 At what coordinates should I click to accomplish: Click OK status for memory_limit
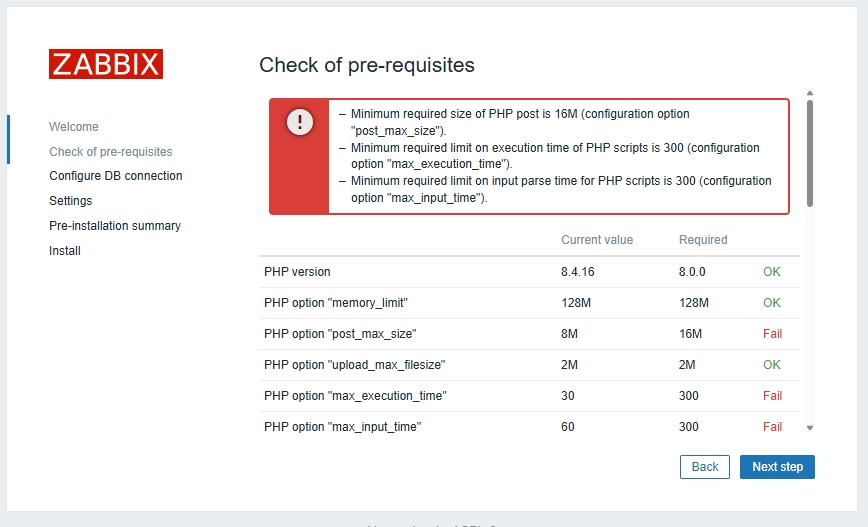771,303
